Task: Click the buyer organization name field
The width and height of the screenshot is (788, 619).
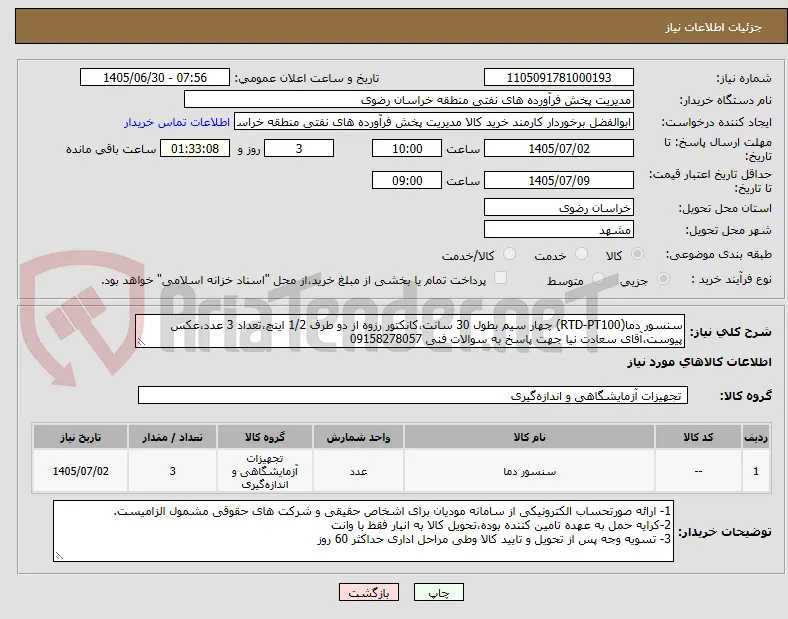Action: (409, 99)
